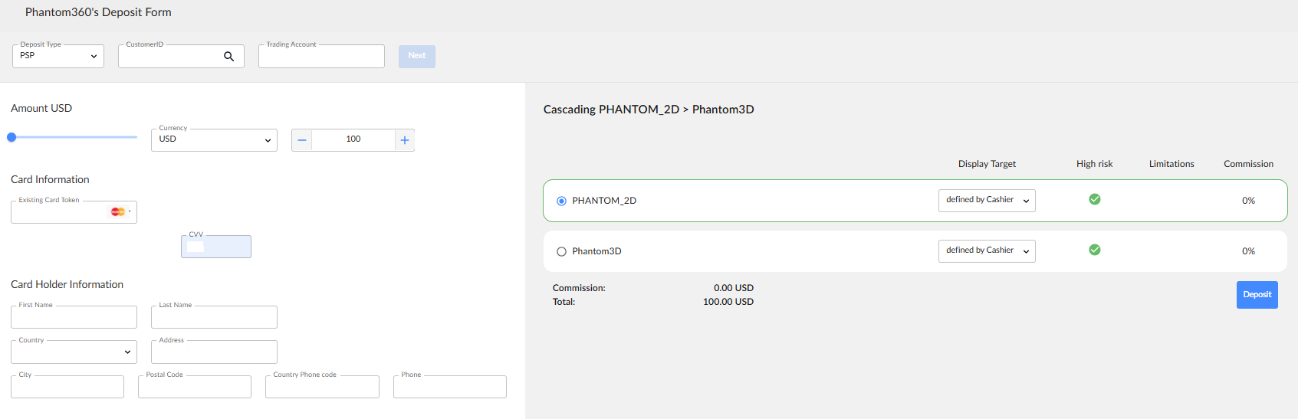Click the Next button
1298x419 pixels.
click(417, 56)
